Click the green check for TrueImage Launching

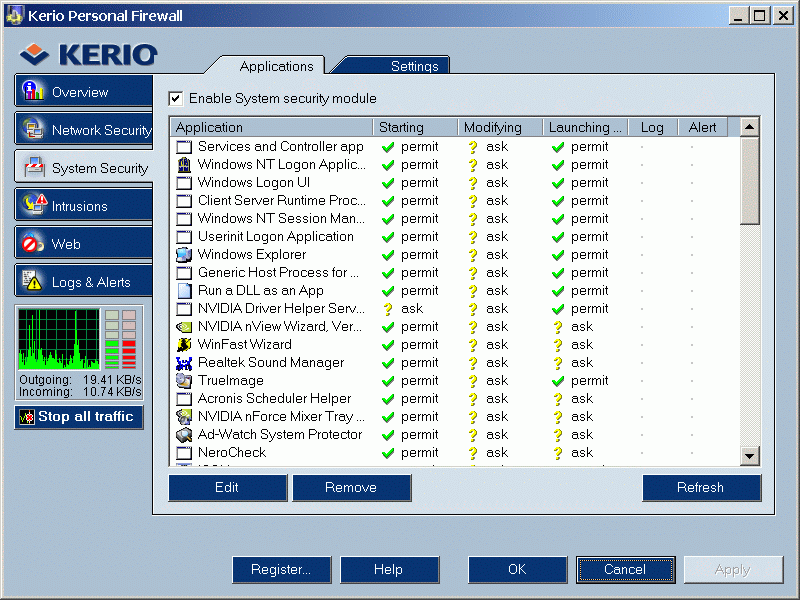(x=558, y=381)
